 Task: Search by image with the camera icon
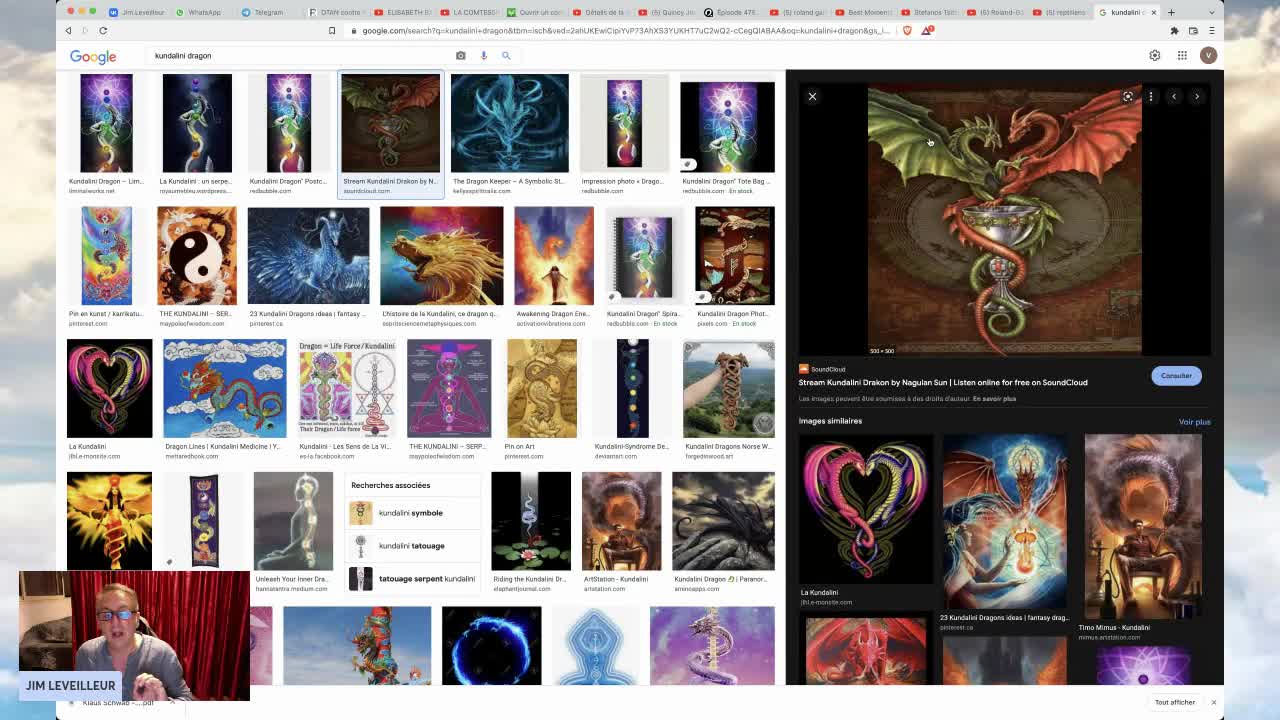tap(460, 56)
